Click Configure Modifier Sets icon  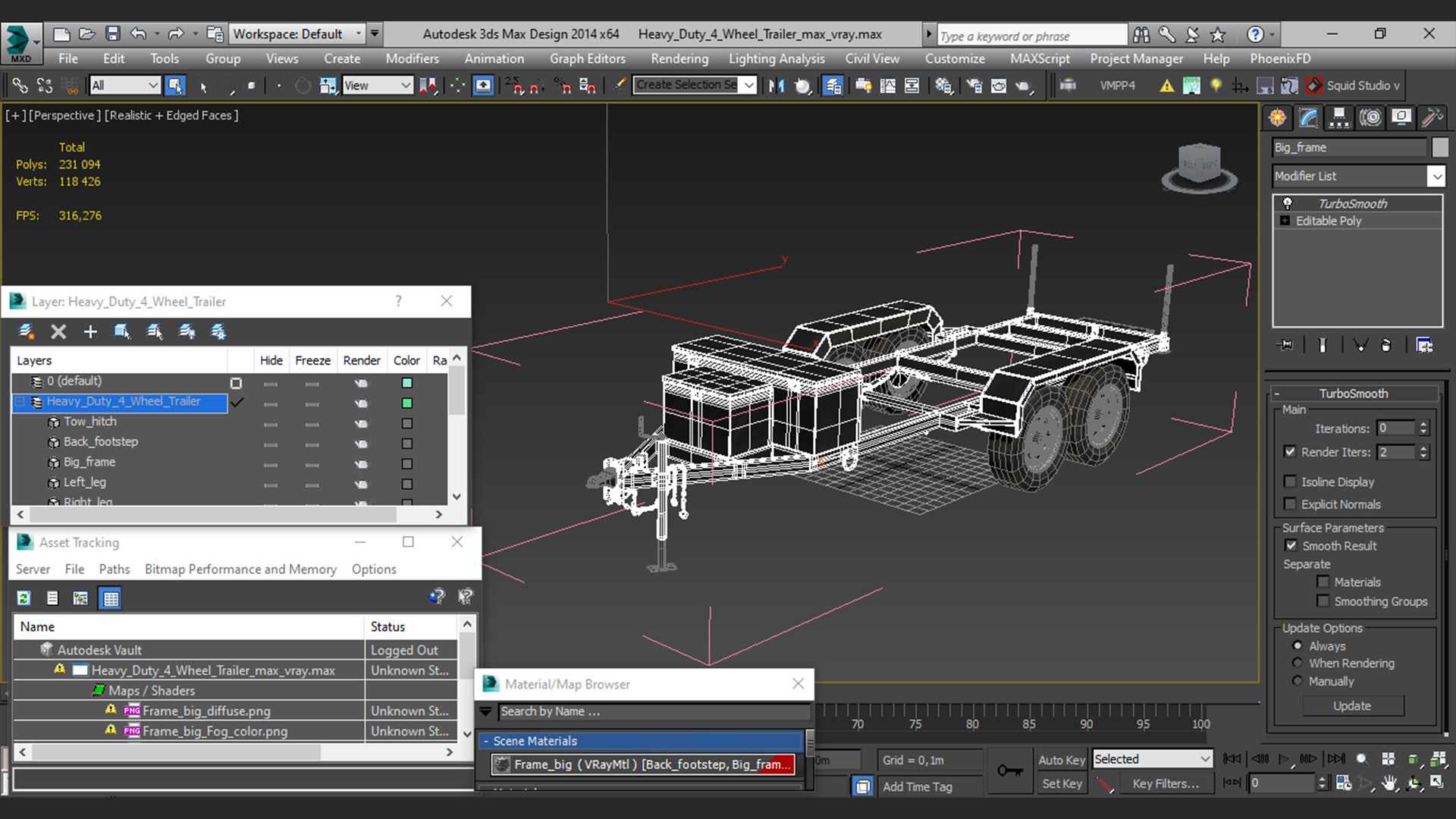pyautogui.click(x=1424, y=345)
